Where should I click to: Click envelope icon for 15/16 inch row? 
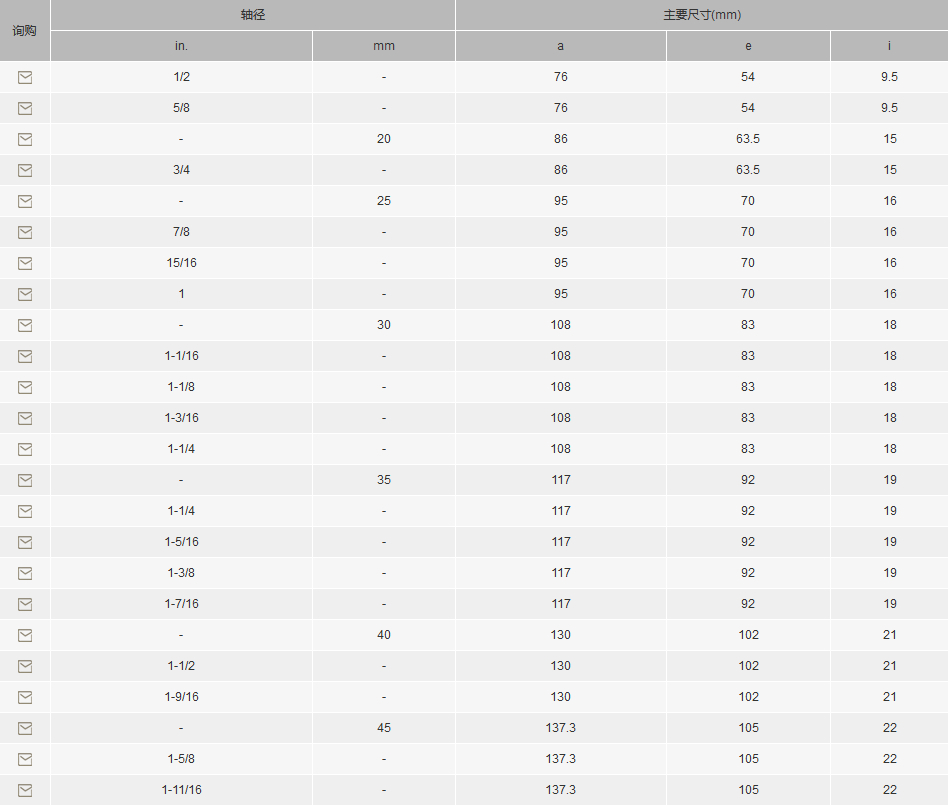25,263
